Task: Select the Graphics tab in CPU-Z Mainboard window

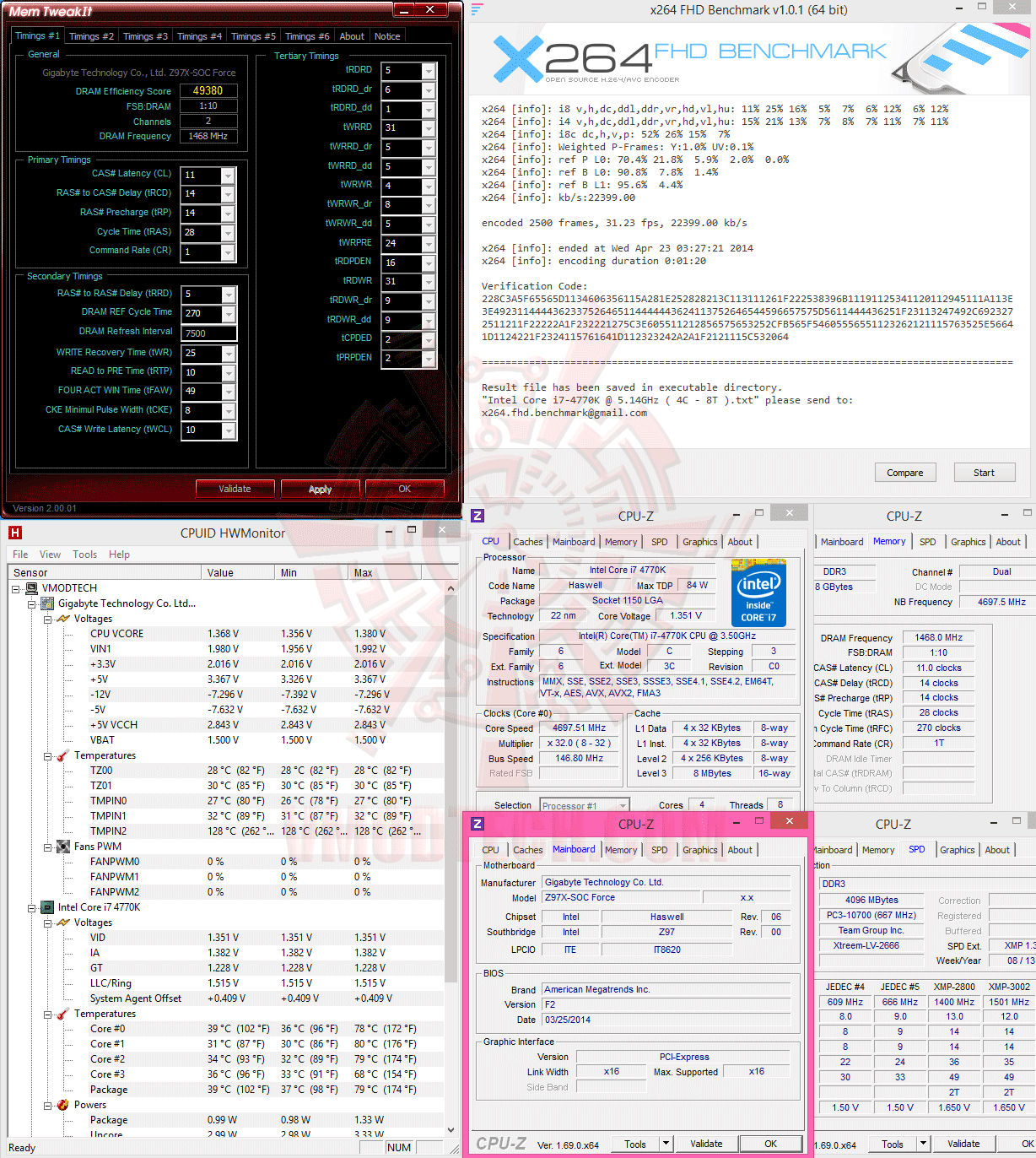Action: pos(700,850)
